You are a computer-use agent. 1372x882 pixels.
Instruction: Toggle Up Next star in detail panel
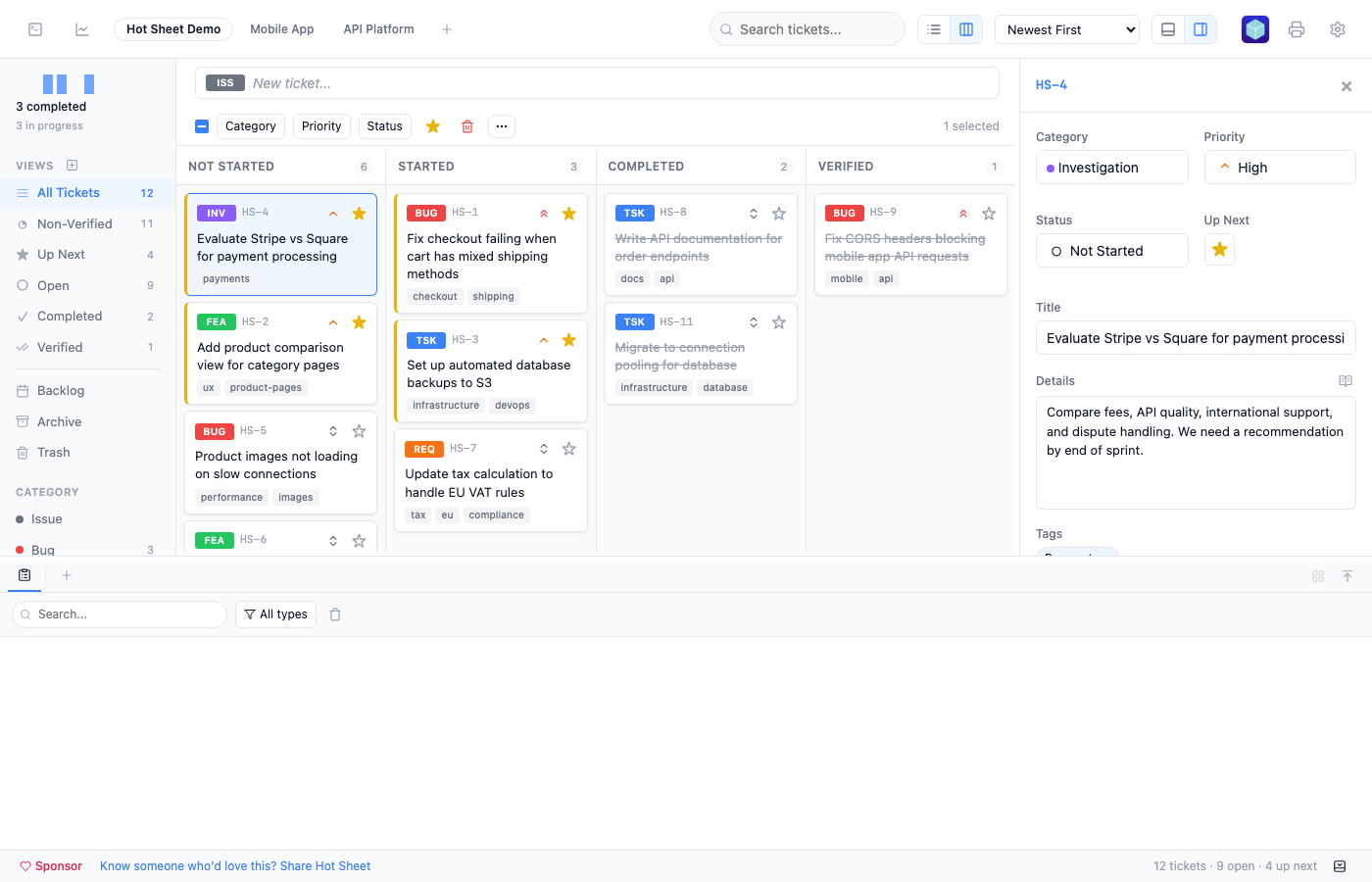1219,250
